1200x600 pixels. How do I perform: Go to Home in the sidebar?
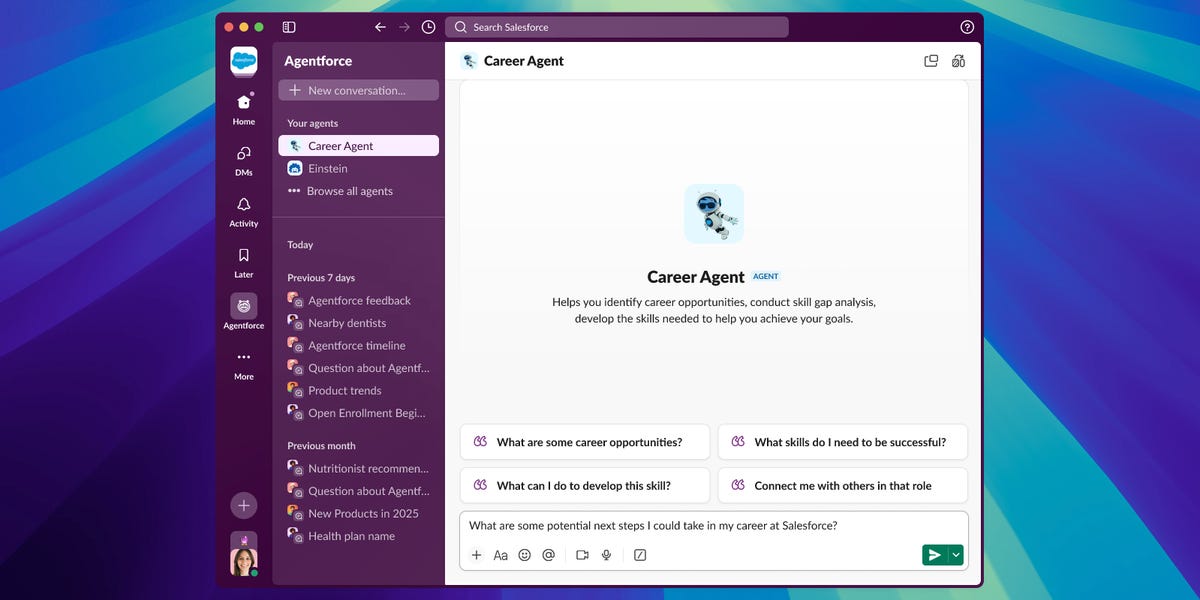244,108
